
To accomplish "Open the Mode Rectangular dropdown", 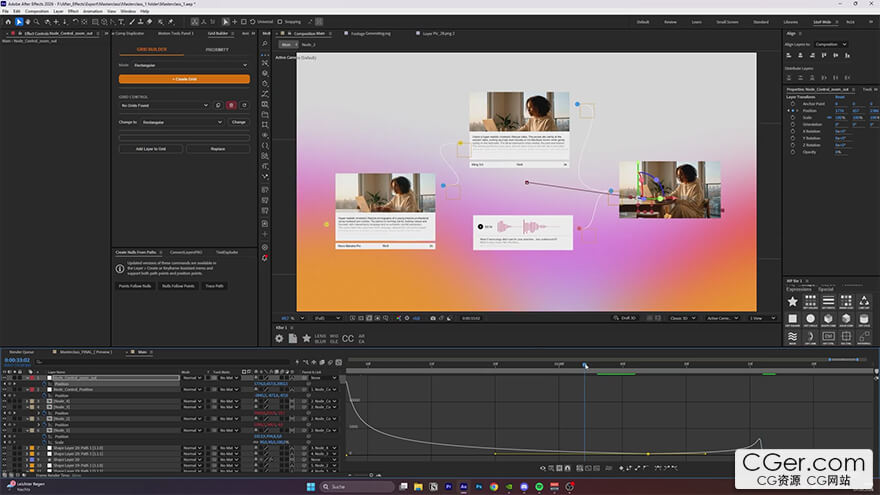I will pyautogui.click(x=190, y=66).
